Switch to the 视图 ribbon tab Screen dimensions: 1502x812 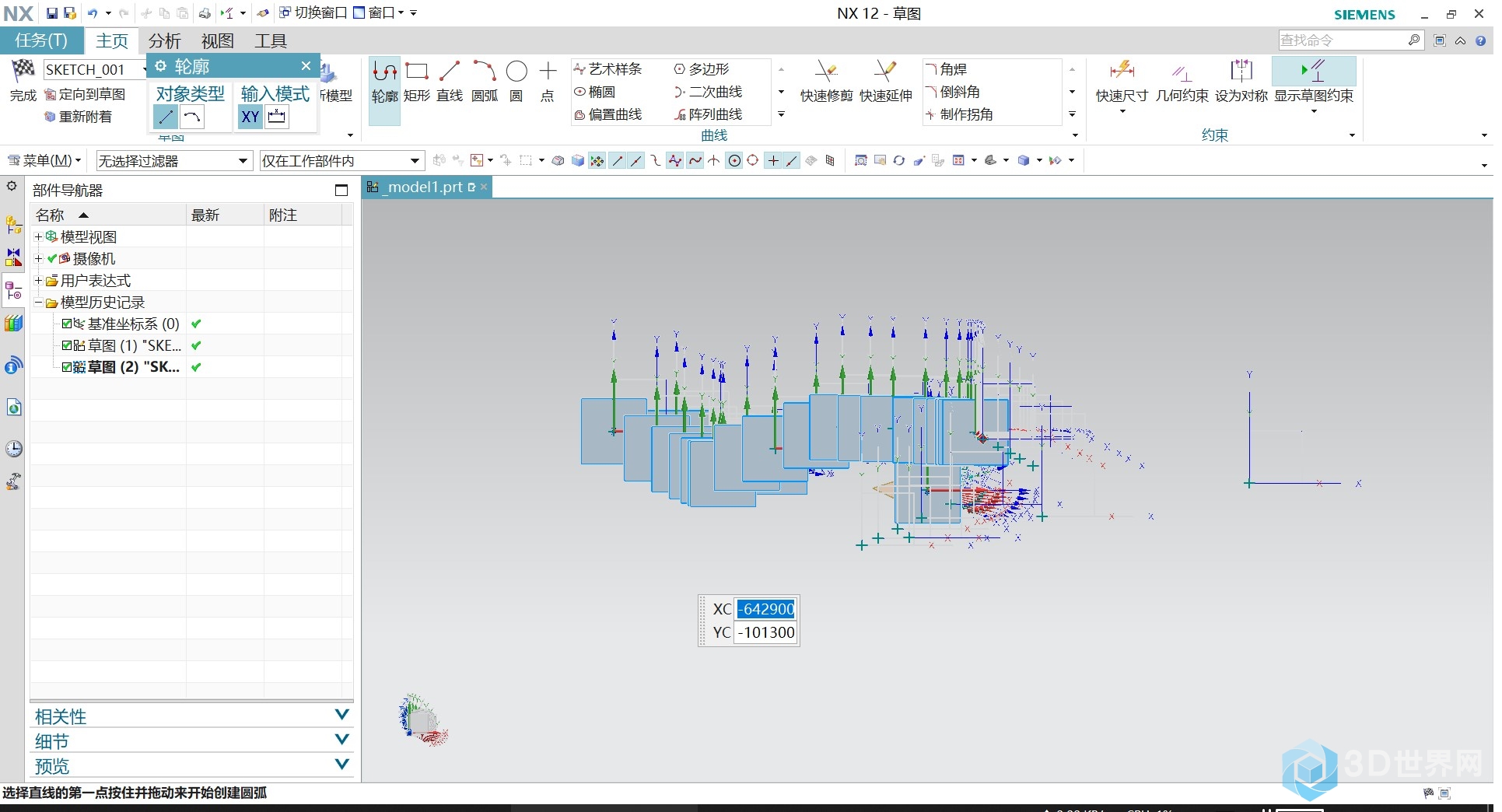[x=217, y=40]
